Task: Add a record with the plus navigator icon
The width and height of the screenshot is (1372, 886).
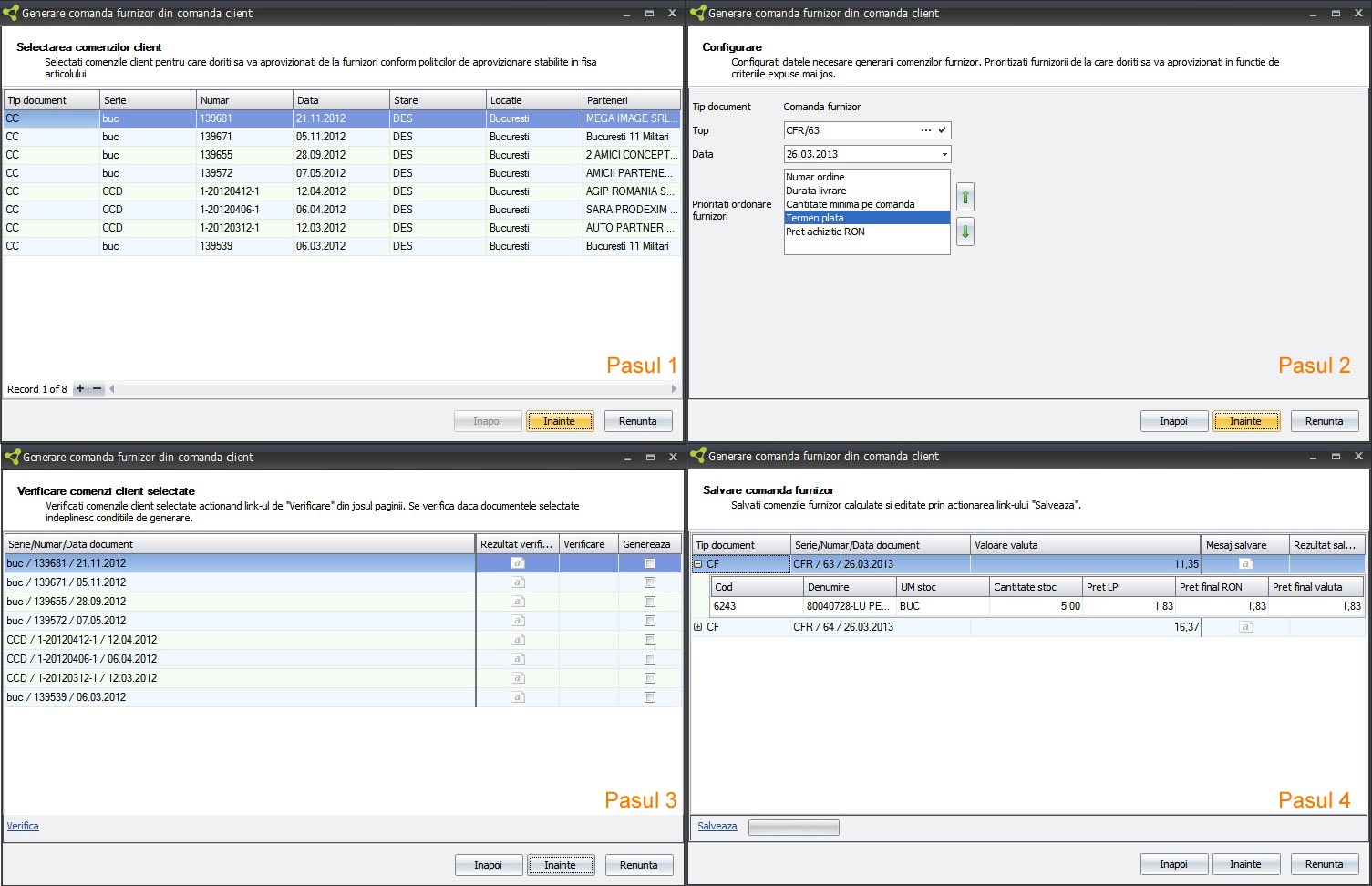Action: click(x=80, y=388)
